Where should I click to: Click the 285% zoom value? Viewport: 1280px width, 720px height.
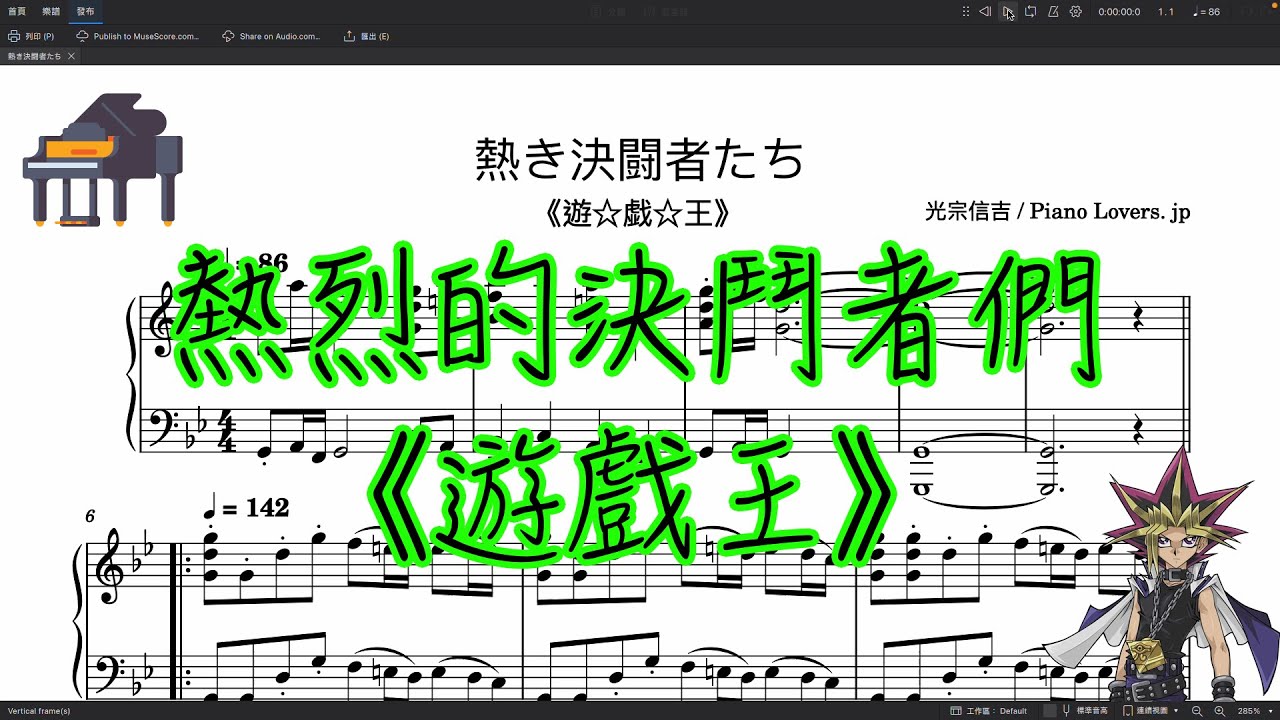[1248, 711]
